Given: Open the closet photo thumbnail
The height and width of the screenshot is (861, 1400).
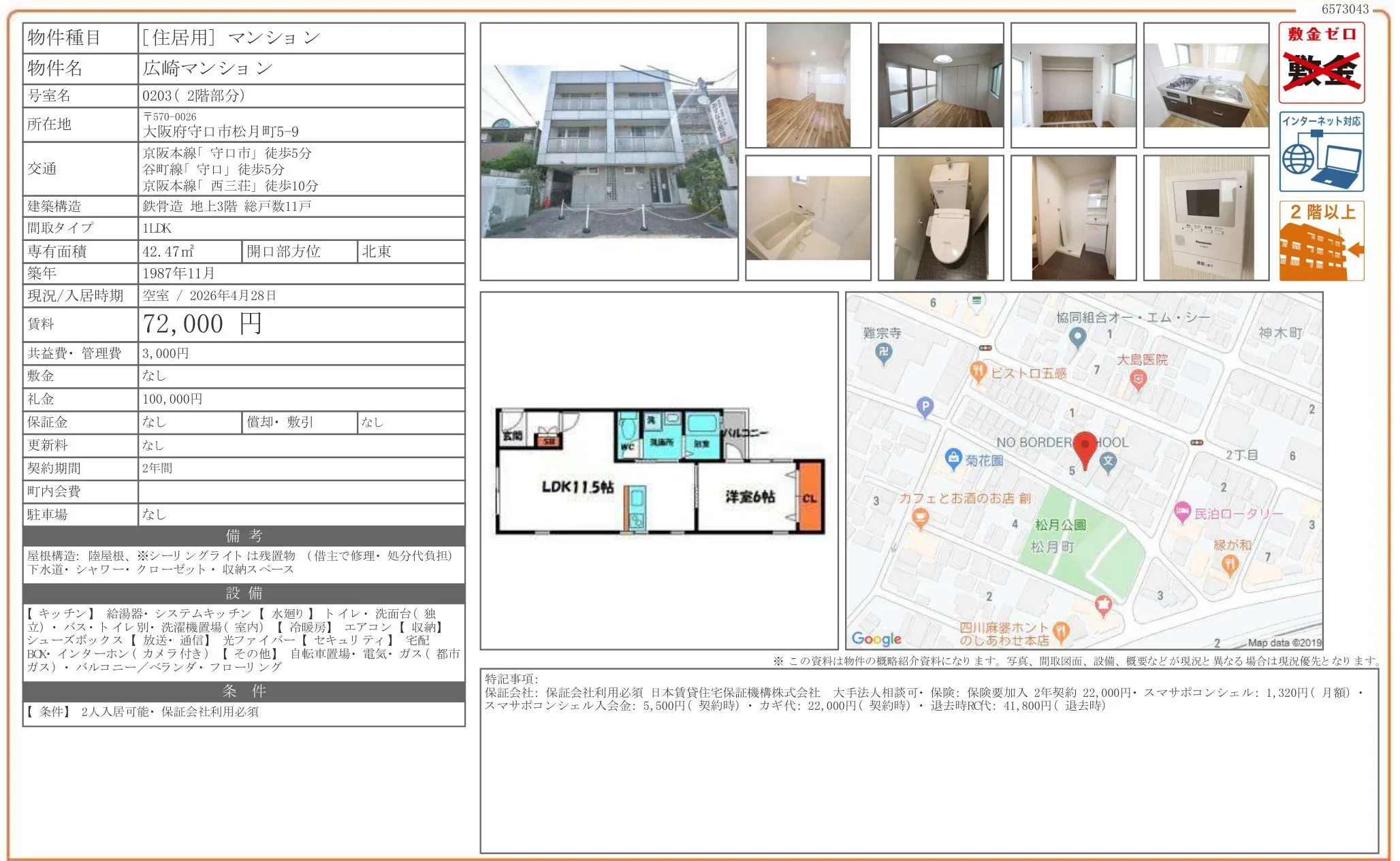Looking at the screenshot, I should tap(1073, 85).
